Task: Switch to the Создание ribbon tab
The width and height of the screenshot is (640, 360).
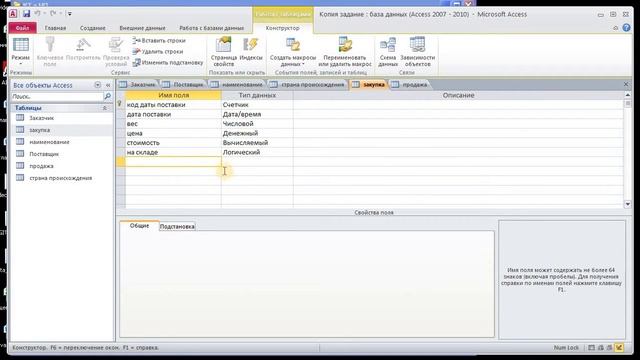Action: click(x=93, y=28)
